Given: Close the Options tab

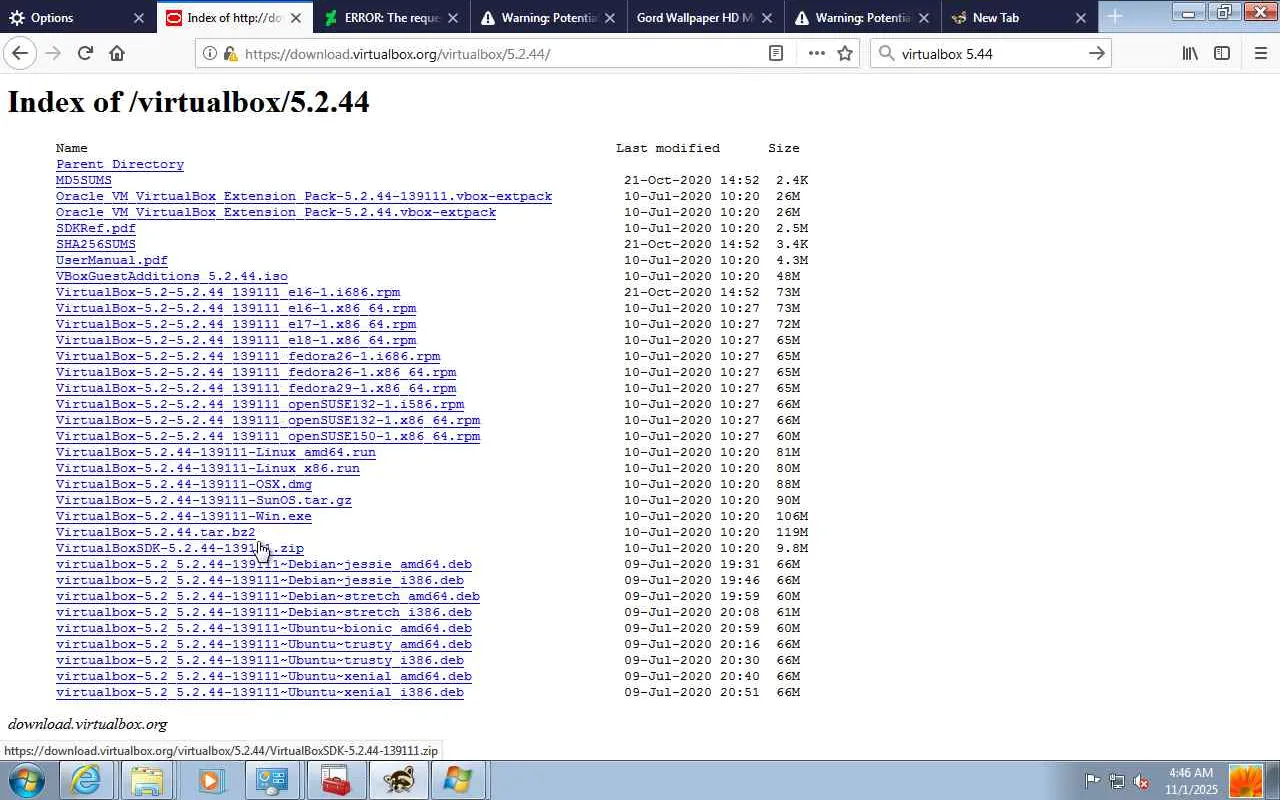Looking at the screenshot, I should pos(139,18).
